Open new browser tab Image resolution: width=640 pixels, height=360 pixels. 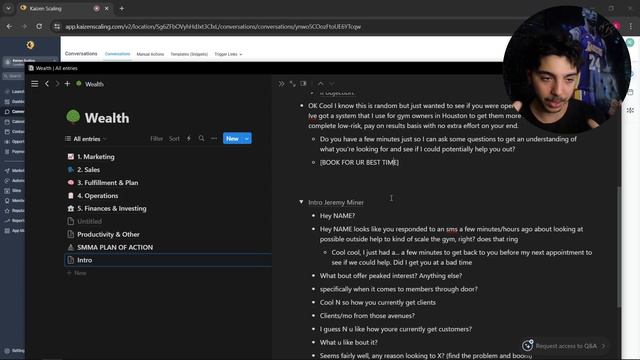point(122,8)
